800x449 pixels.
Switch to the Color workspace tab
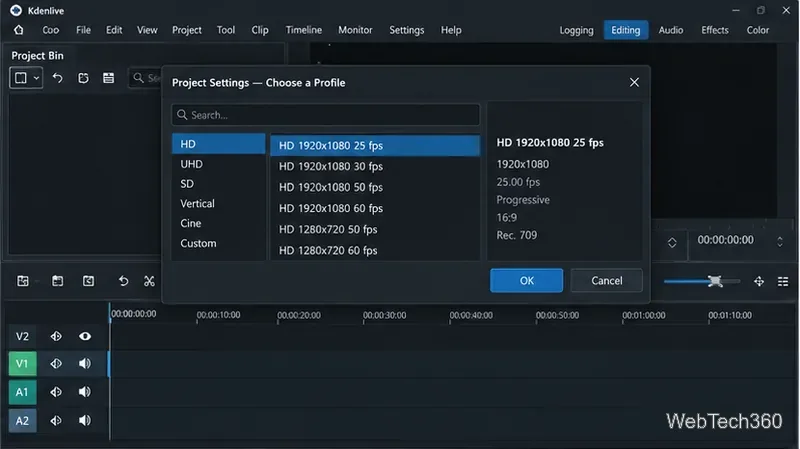click(x=758, y=30)
